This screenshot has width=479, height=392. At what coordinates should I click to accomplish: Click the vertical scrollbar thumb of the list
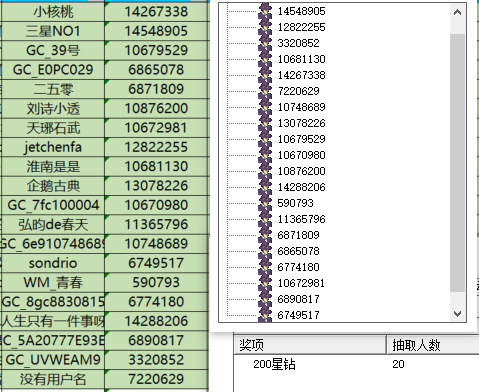point(458,163)
